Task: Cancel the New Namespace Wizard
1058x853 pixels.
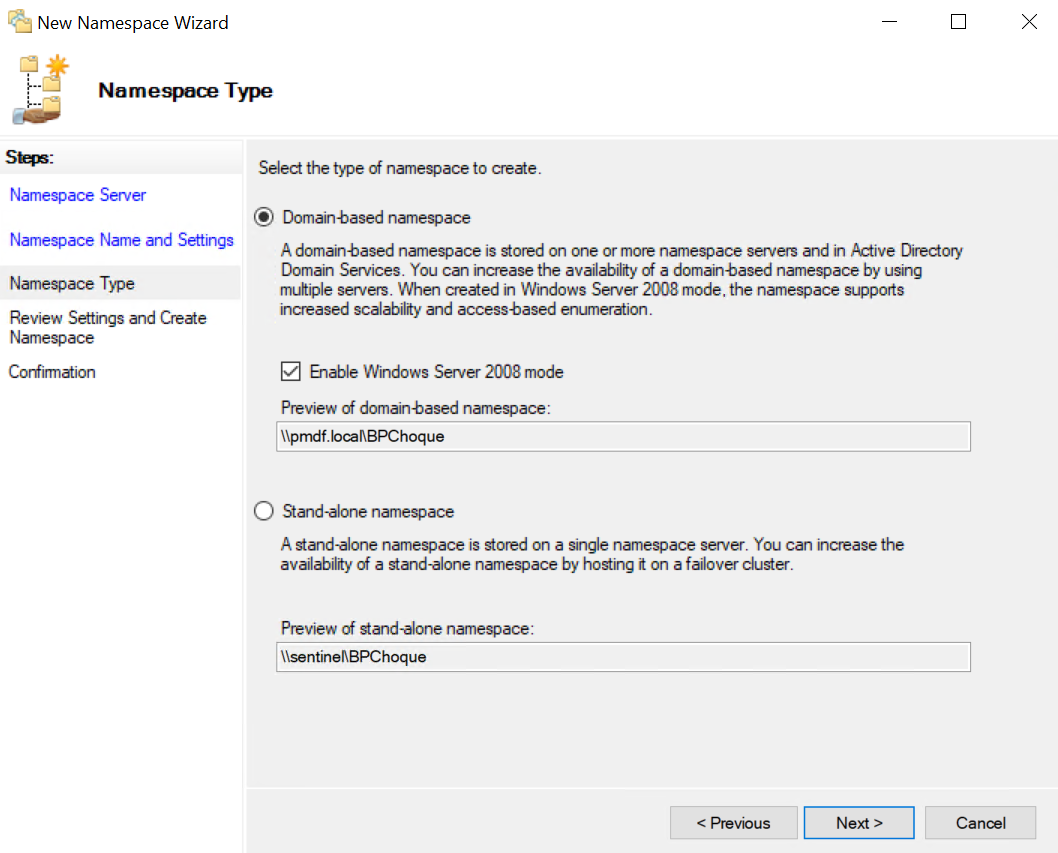Action: tap(980, 823)
